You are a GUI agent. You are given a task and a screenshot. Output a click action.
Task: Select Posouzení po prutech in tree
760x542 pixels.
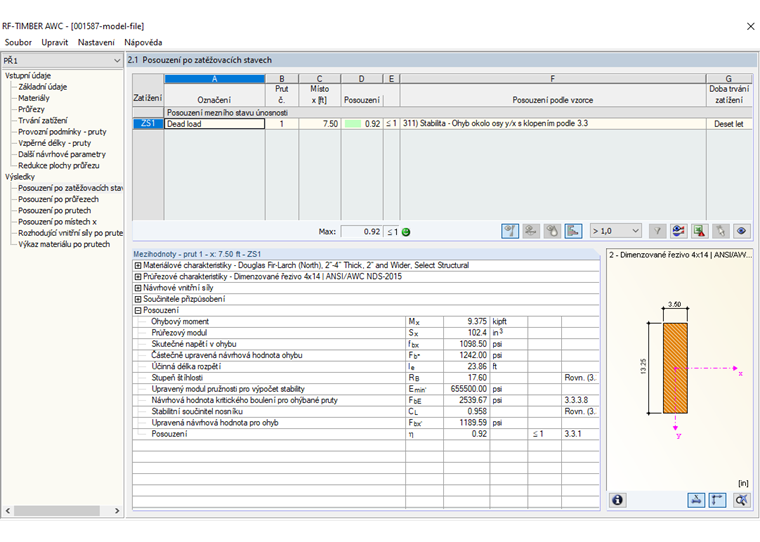coord(55,210)
